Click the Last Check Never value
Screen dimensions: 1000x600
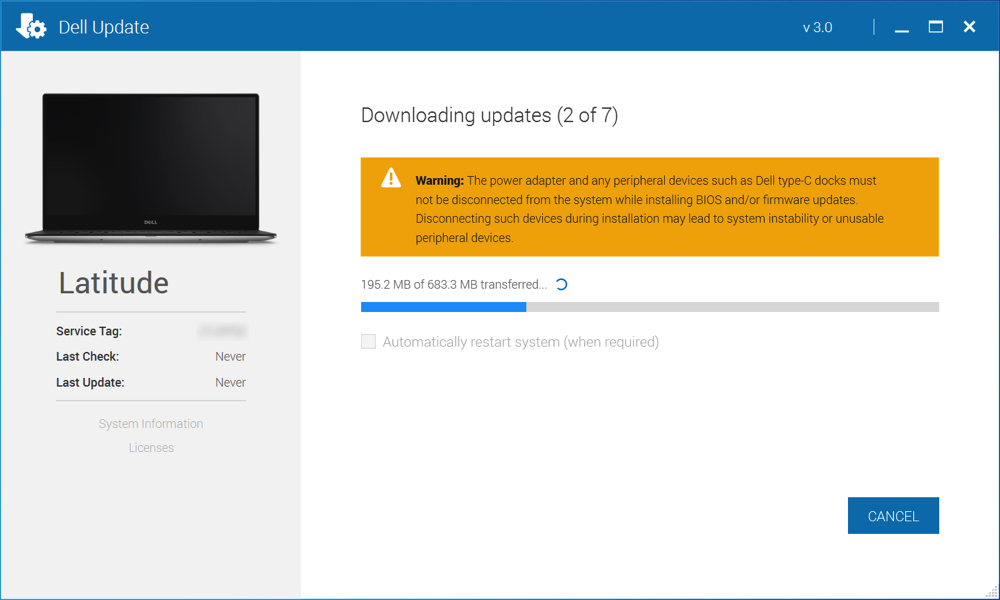point(230,356)
